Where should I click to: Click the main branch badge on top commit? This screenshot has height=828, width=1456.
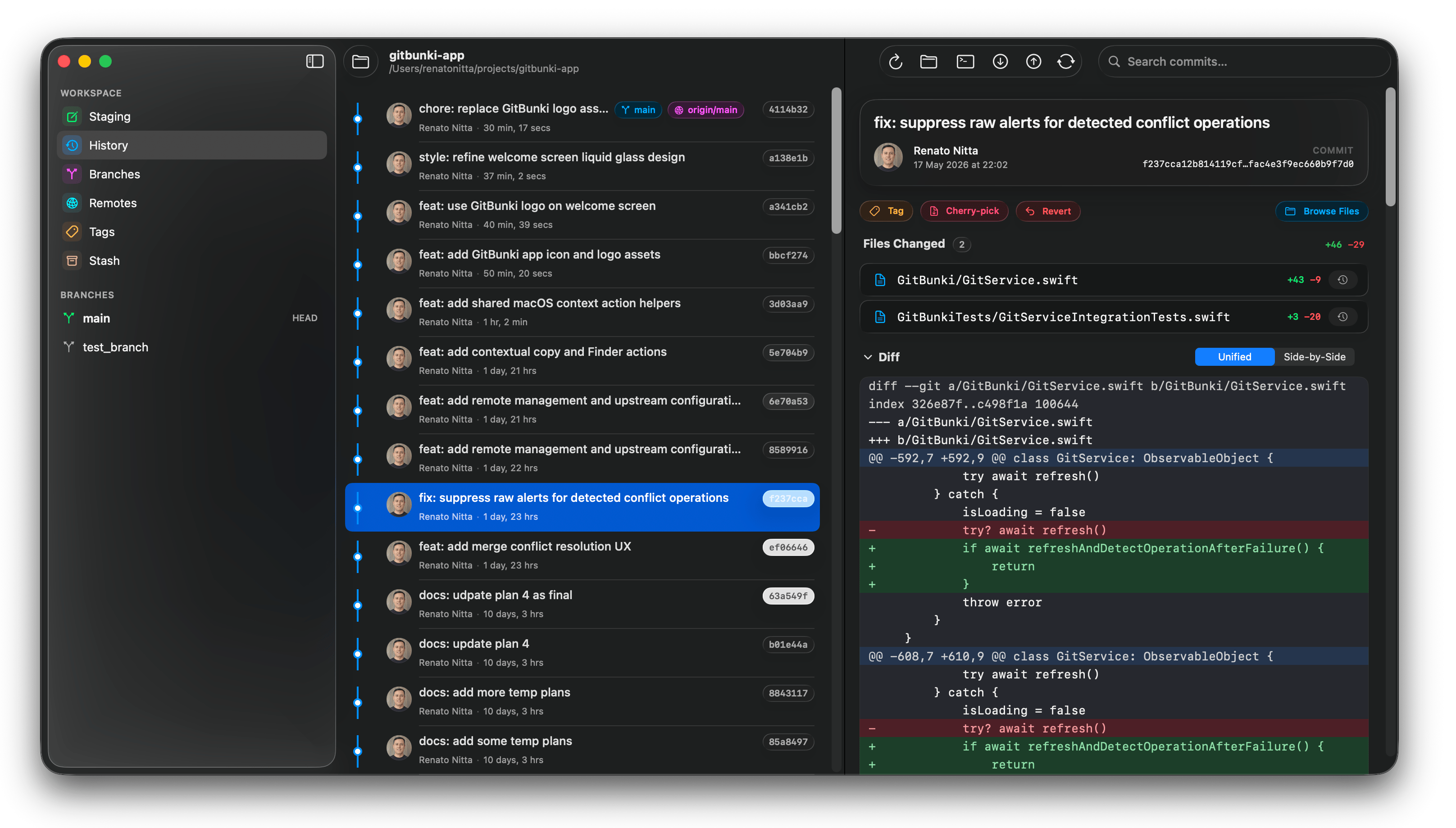click(638, 110)
